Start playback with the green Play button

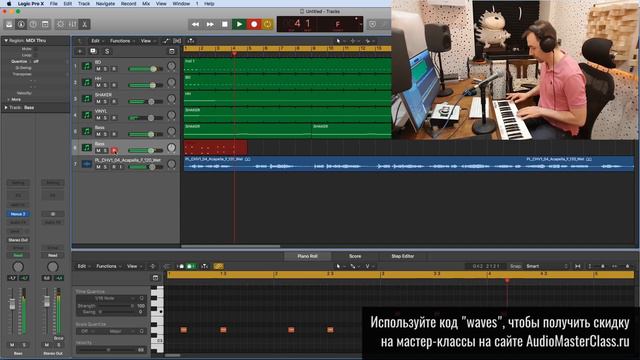click(239, 24)
